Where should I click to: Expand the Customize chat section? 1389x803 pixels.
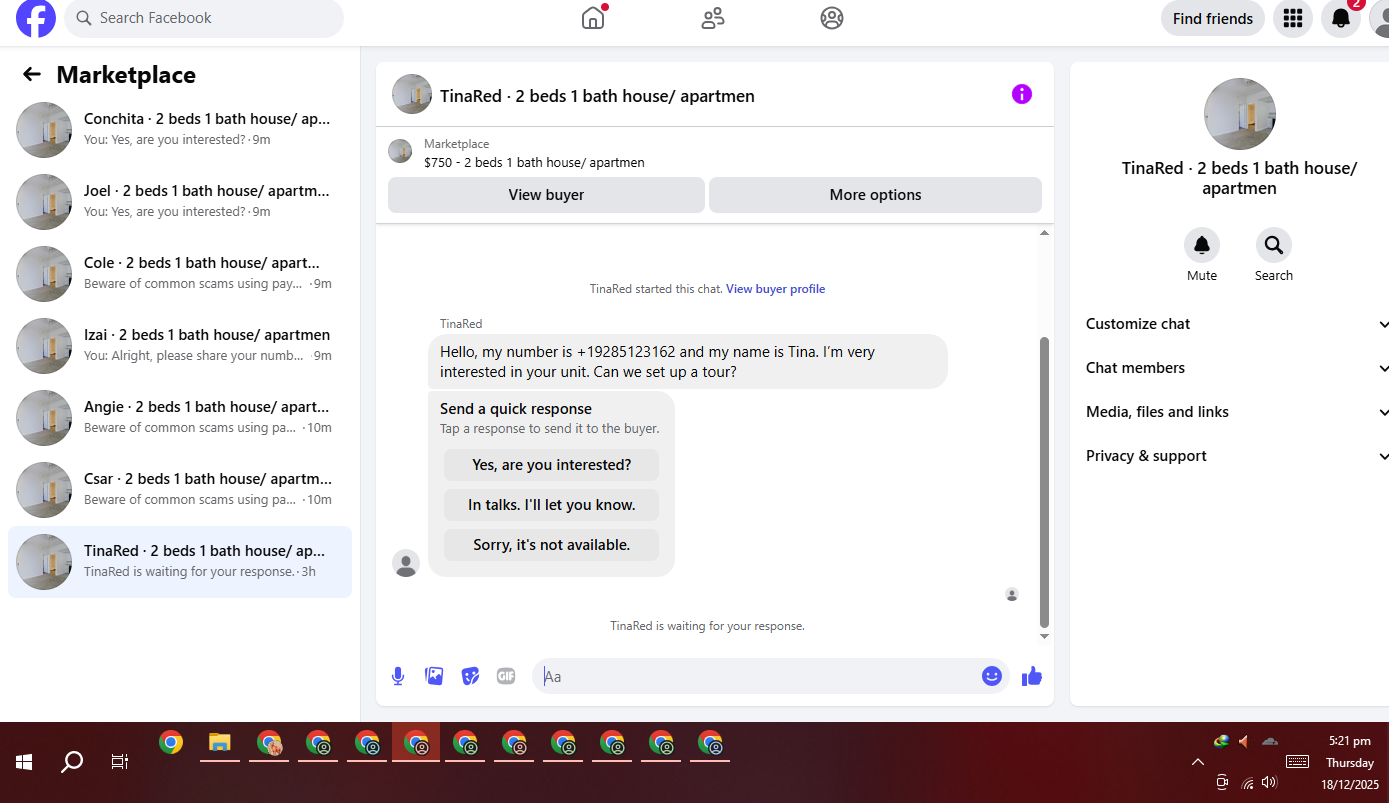[x=1237, y=324]
